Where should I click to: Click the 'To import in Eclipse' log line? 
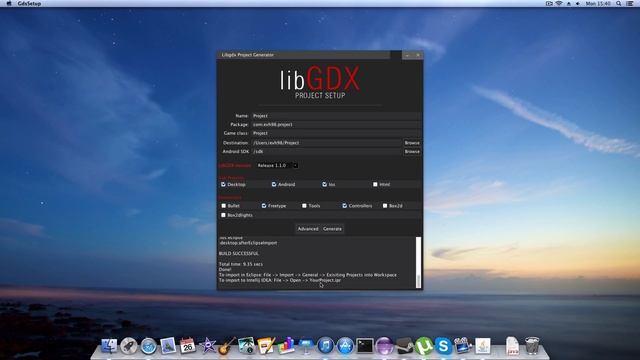[308, 275]
